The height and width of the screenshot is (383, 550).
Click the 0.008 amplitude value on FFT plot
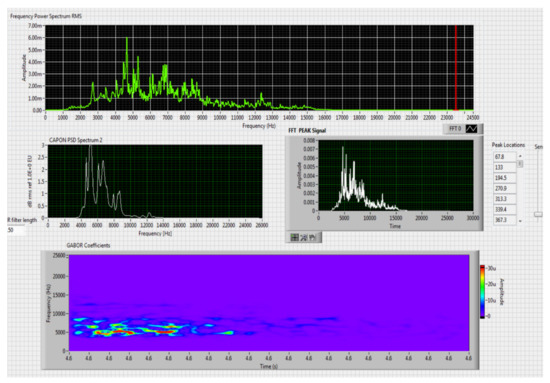tap(309, 140)
